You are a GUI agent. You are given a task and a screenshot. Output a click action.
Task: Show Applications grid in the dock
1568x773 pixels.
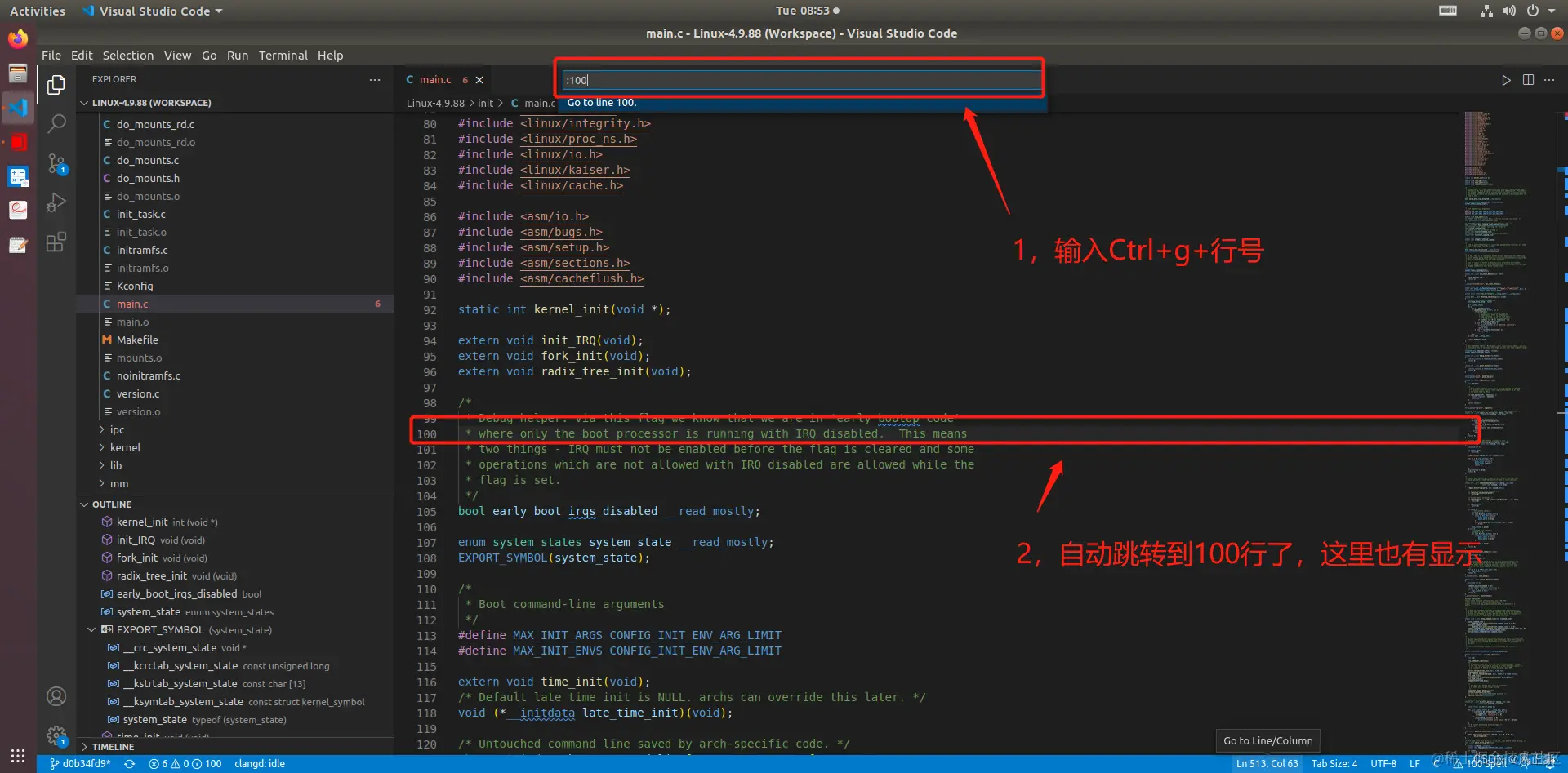(18, 755)
